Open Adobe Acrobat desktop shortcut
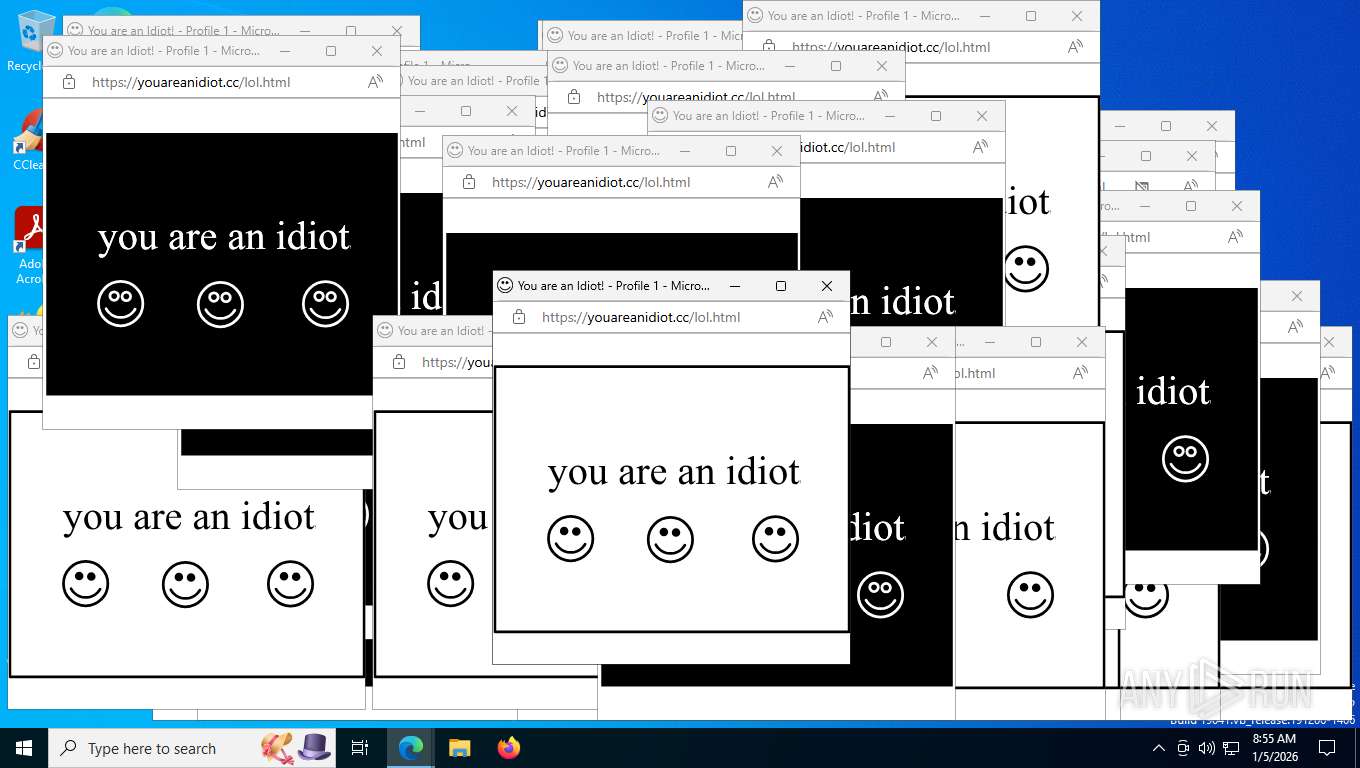The width and height of the screenshot is (1360, 768). click(x=28, y=246)
